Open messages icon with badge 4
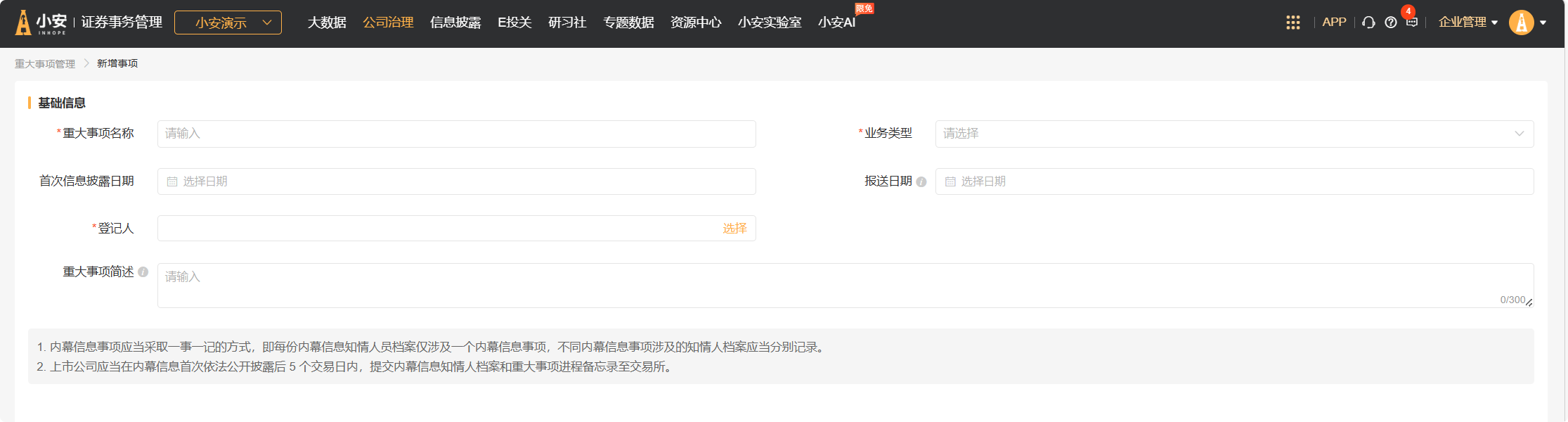Screen dimensions: 1568x422 click(x=1412, y=22)
